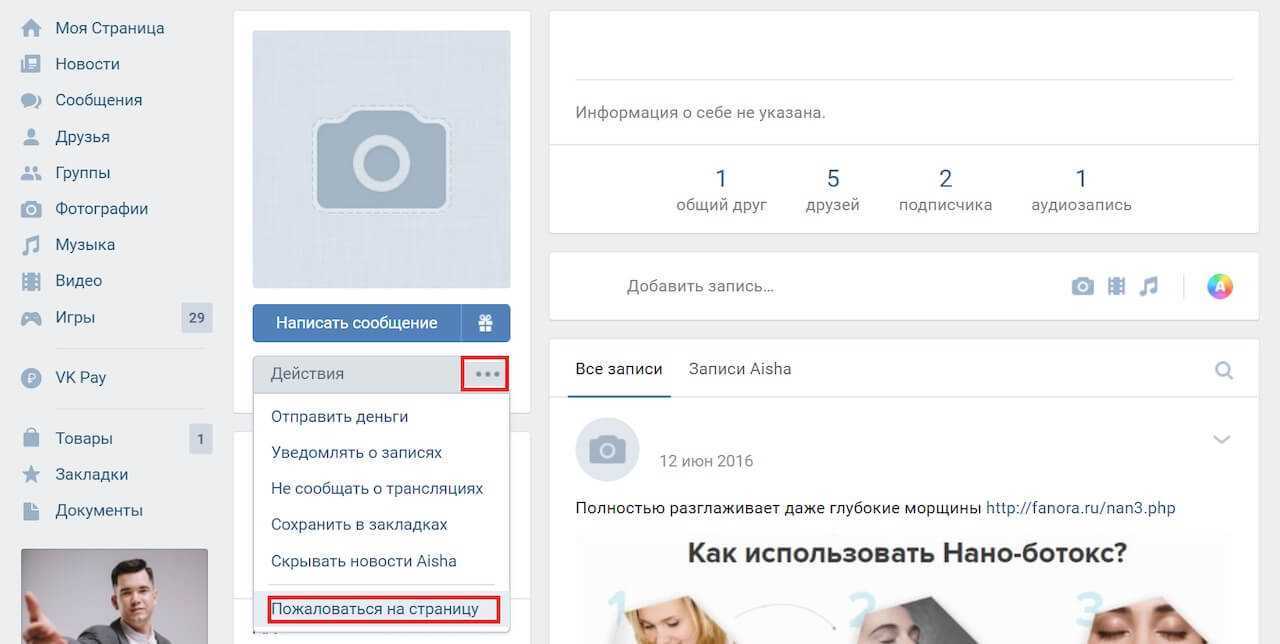Click the Добавить запись input field
The width and height of the screenshot is (1280, 644).
(700, 287)
